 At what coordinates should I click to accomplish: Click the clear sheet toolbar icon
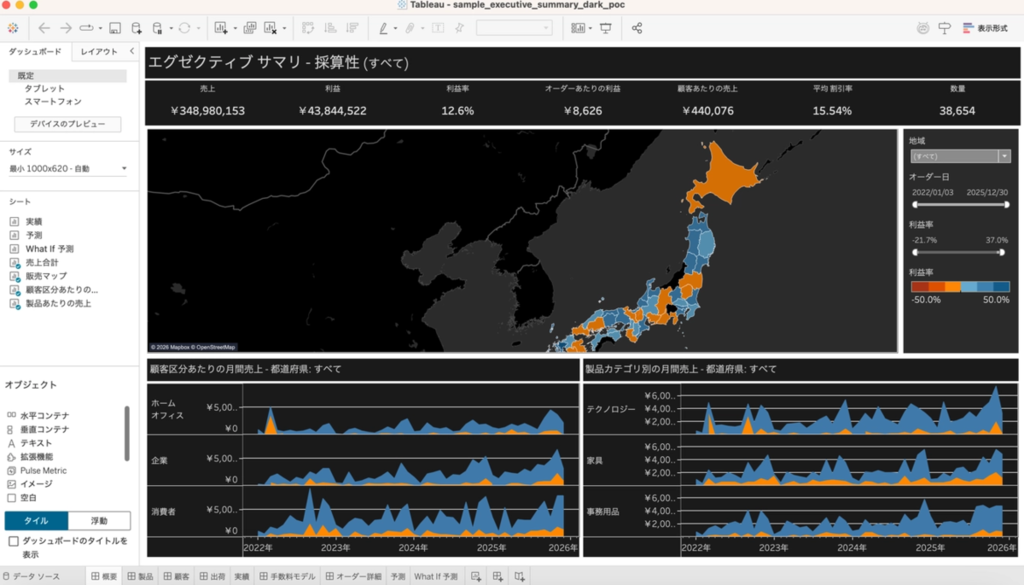tap(270, 28)
